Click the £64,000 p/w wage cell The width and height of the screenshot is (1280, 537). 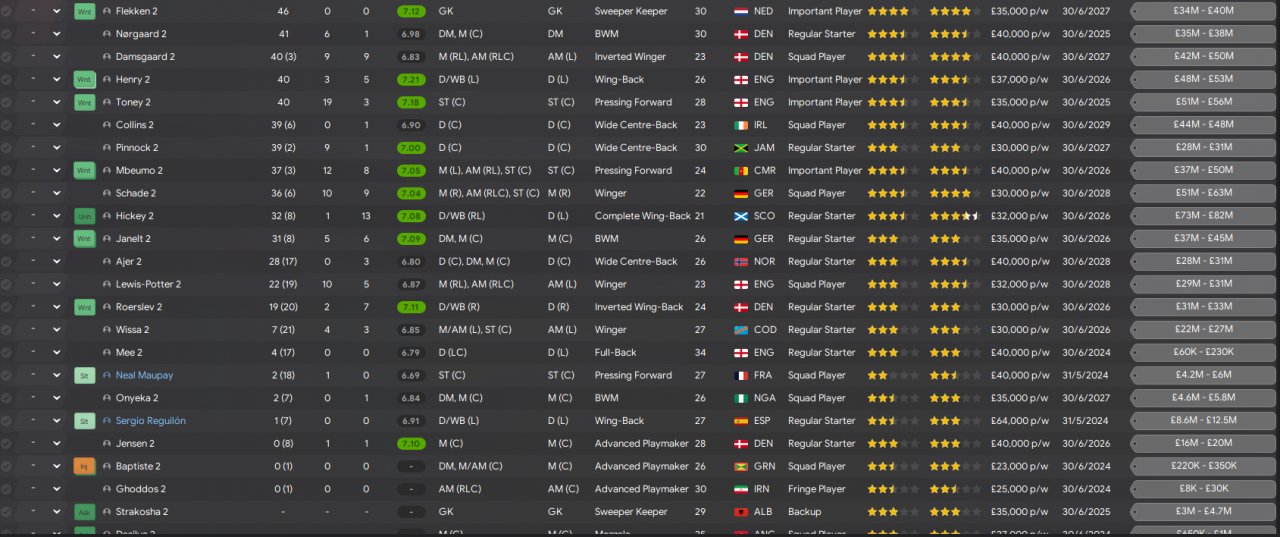click(1020, 421)
